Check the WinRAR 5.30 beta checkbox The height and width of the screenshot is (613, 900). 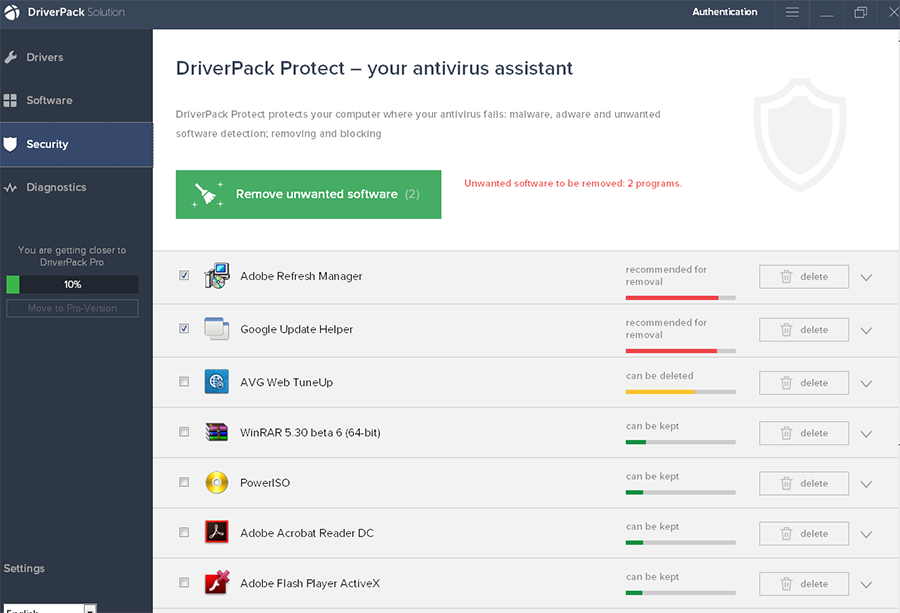(184, 432)
